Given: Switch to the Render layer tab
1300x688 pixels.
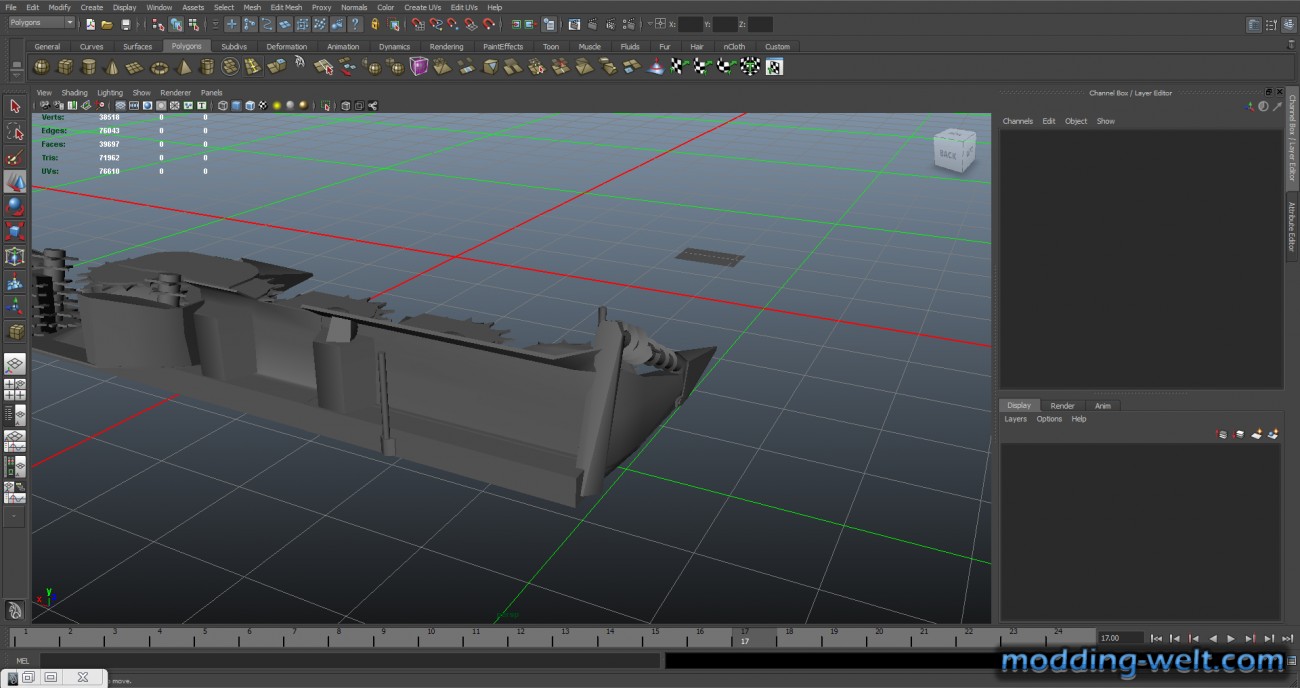Looking at the screenshot, I should click(x=1062, y=406).
